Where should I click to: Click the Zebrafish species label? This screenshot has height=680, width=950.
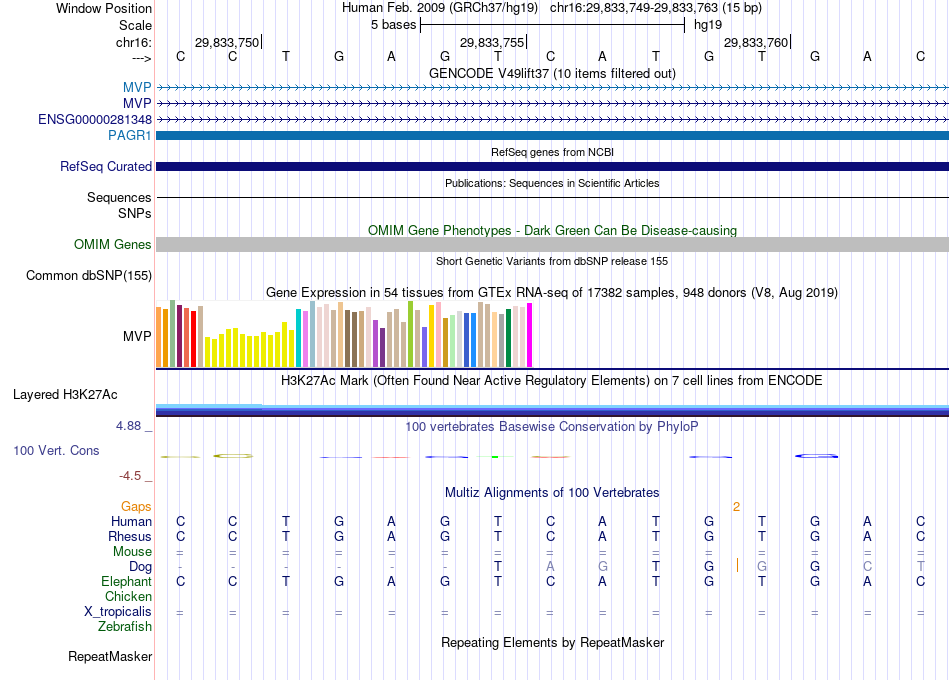125,627
